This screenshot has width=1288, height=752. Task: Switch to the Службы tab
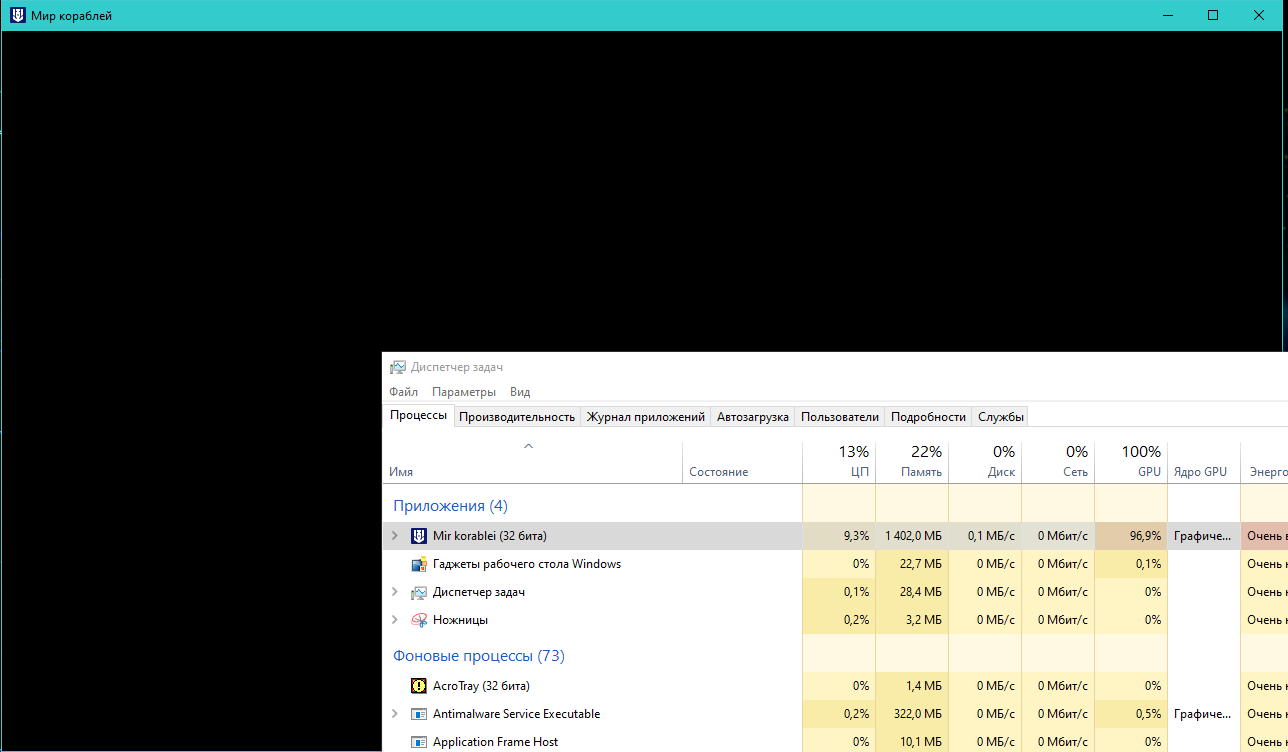(1000, 417)
